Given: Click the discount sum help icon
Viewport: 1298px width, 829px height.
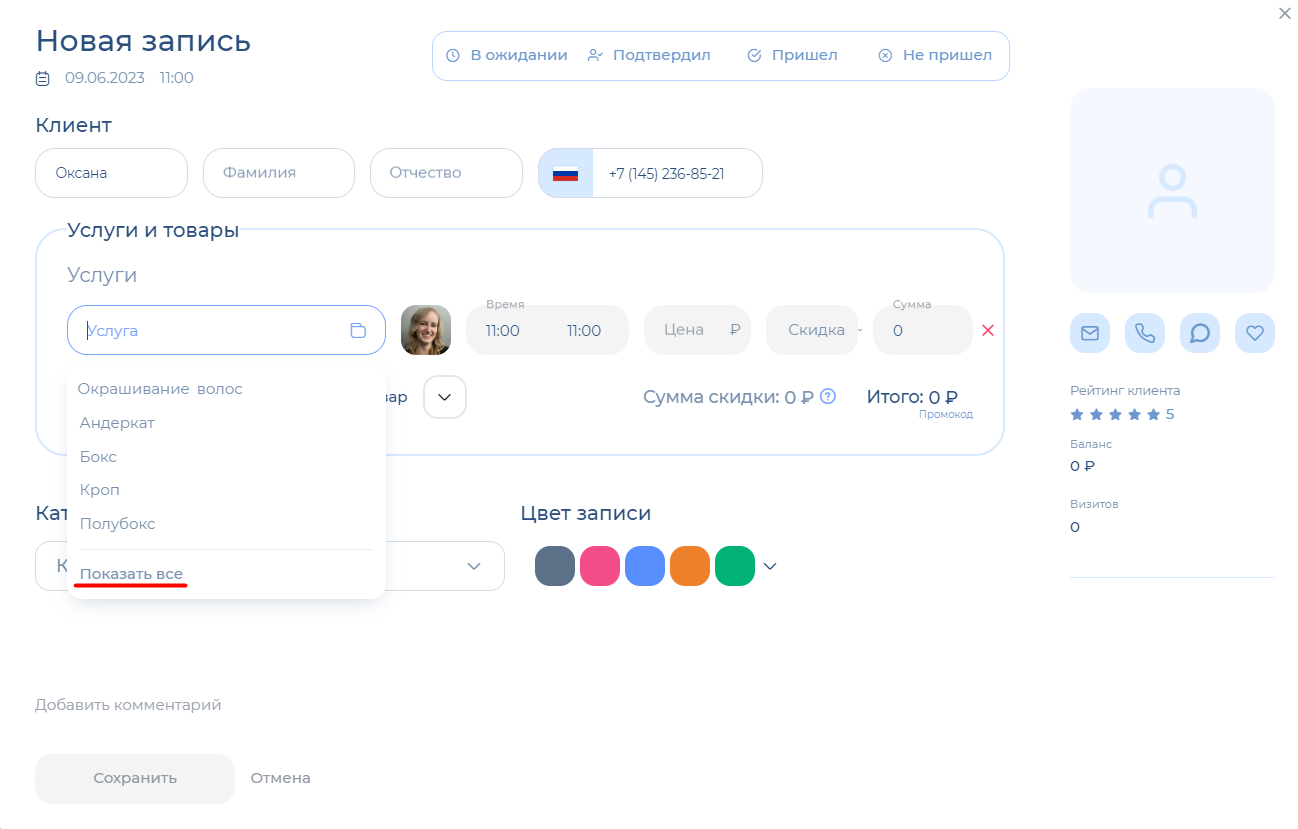Looking at the screenshot, I should coord(828,396).
